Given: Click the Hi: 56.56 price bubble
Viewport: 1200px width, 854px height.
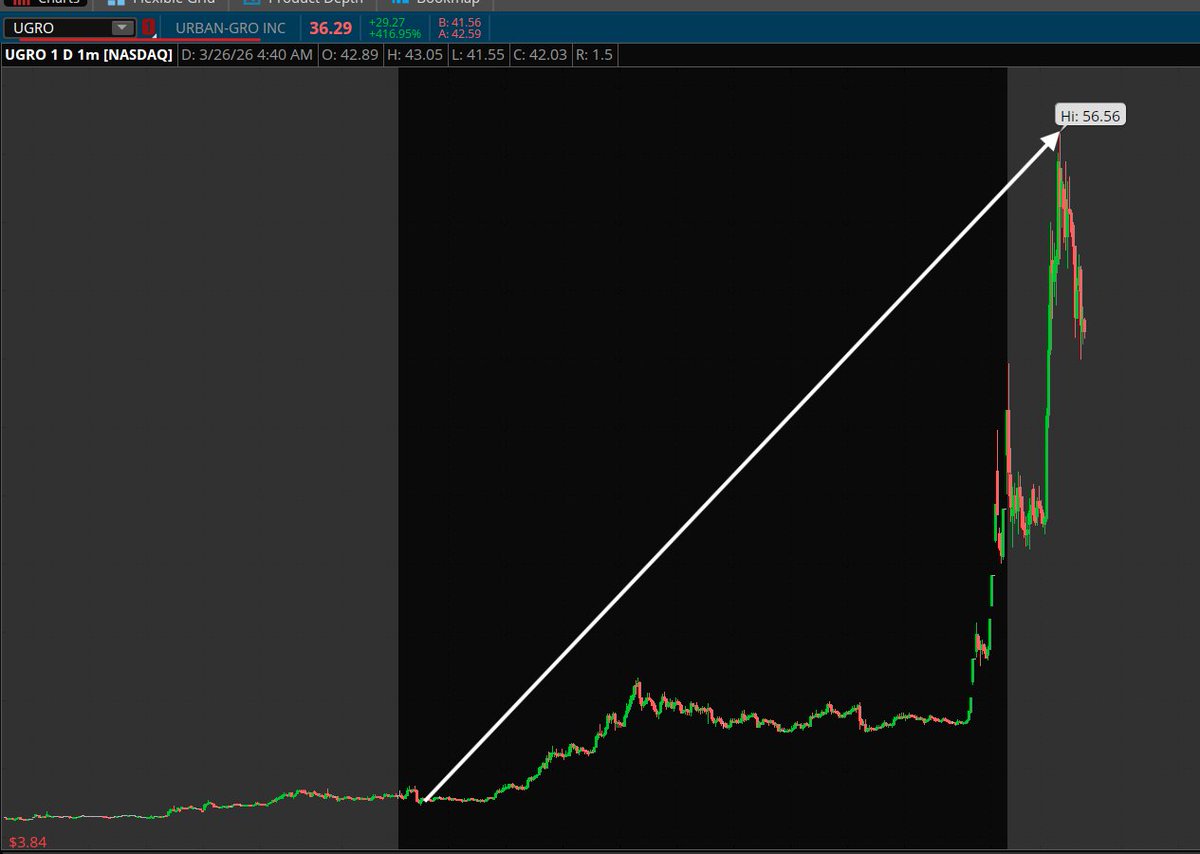Looking at the screenshot, I should [1092, 116].
